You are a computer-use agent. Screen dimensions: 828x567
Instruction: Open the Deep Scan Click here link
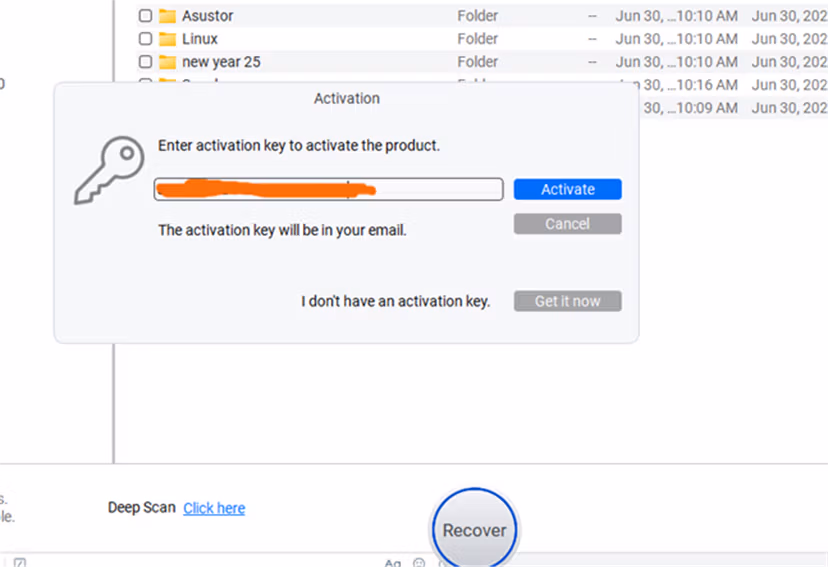point(214,508)
